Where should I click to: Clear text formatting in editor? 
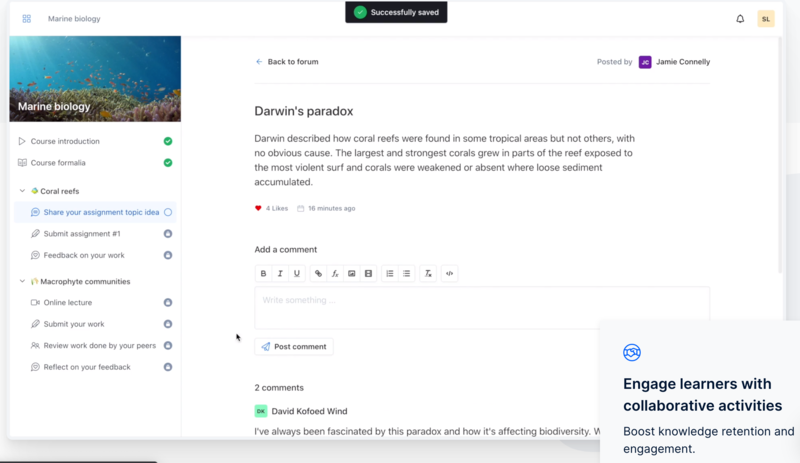pyautogui.click(x=428, y=273)
